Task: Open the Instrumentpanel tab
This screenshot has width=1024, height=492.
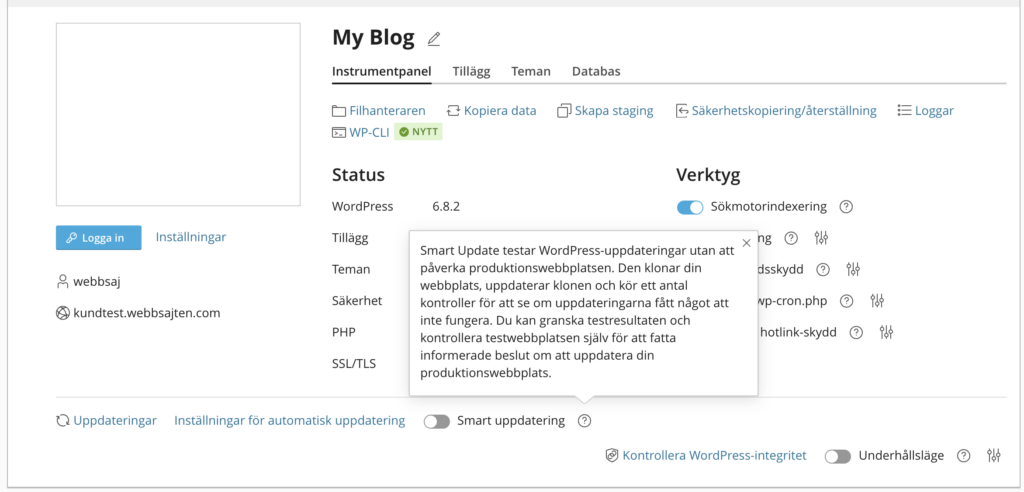Action: pos(381,71)
